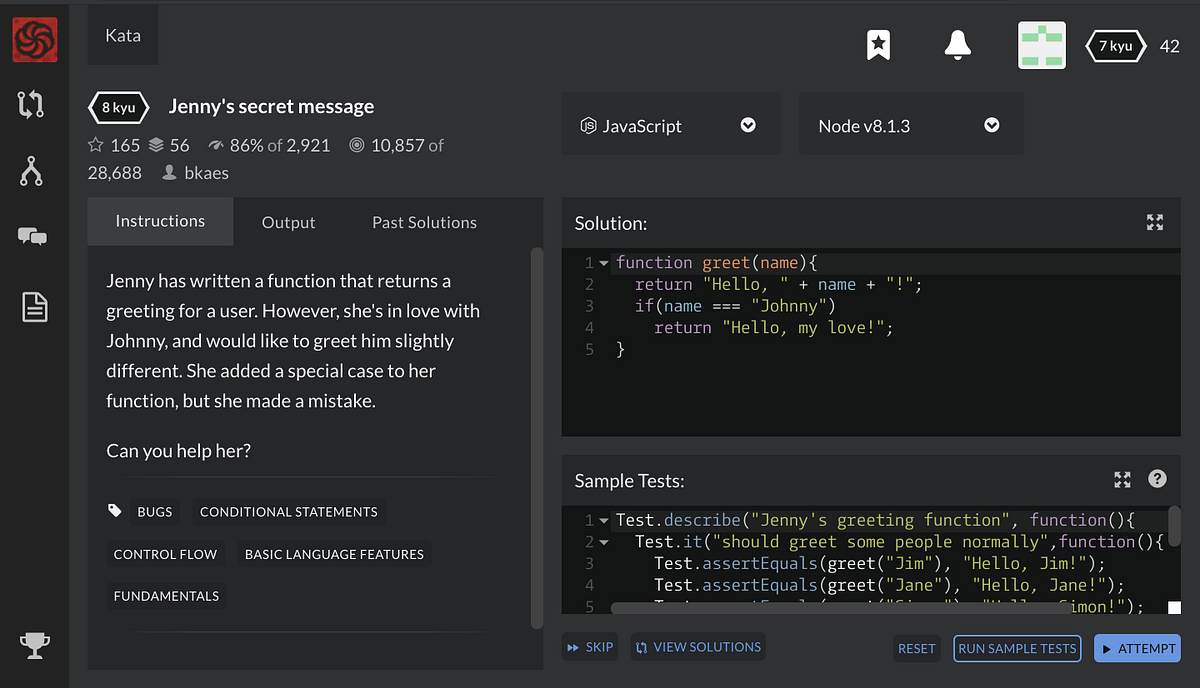Open notifications with the bell icon

pos(957,44)
